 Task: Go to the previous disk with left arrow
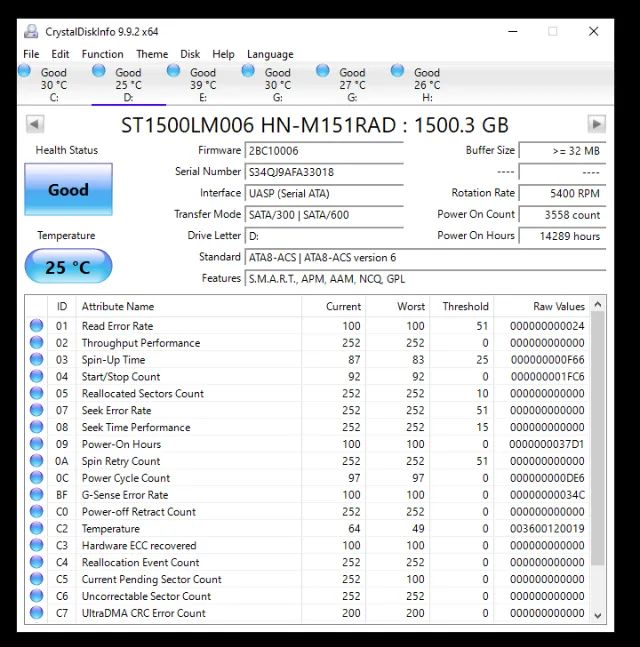coord(35,124)
